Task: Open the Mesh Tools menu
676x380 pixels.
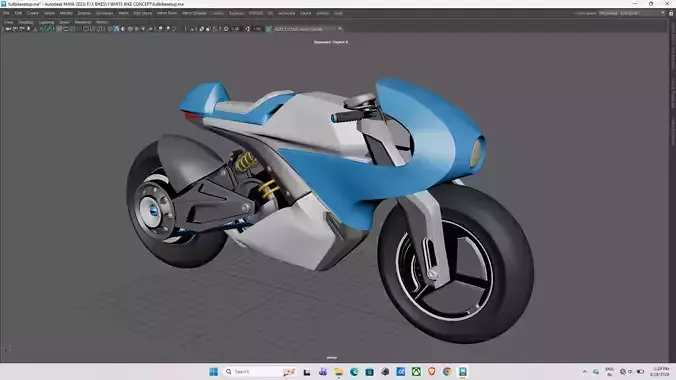Action: [167, 13]
